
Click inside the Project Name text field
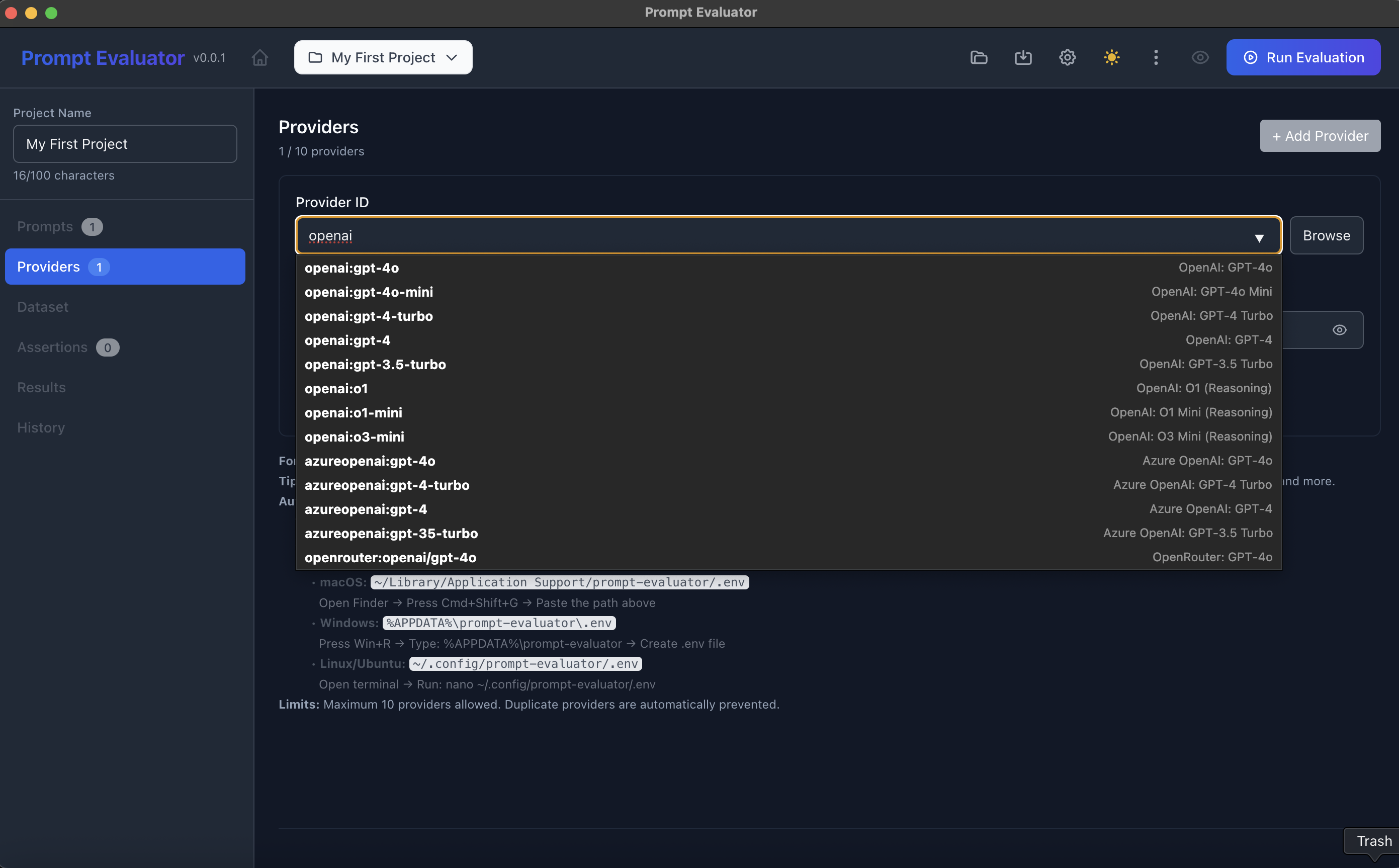125,143
